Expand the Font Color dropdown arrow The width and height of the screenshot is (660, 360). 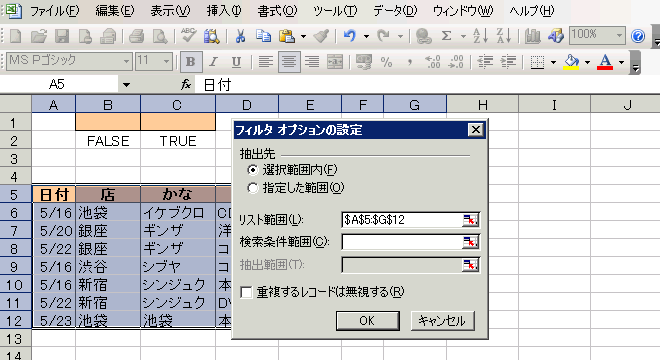coord(621,62)
